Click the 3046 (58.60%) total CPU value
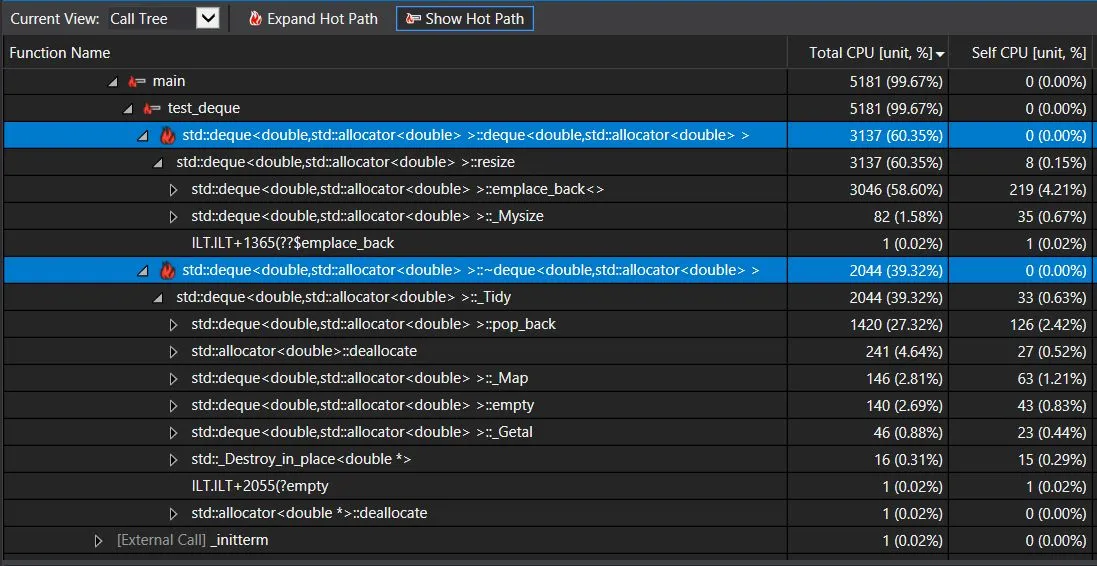1097x566 pixels. pos(896,190)
